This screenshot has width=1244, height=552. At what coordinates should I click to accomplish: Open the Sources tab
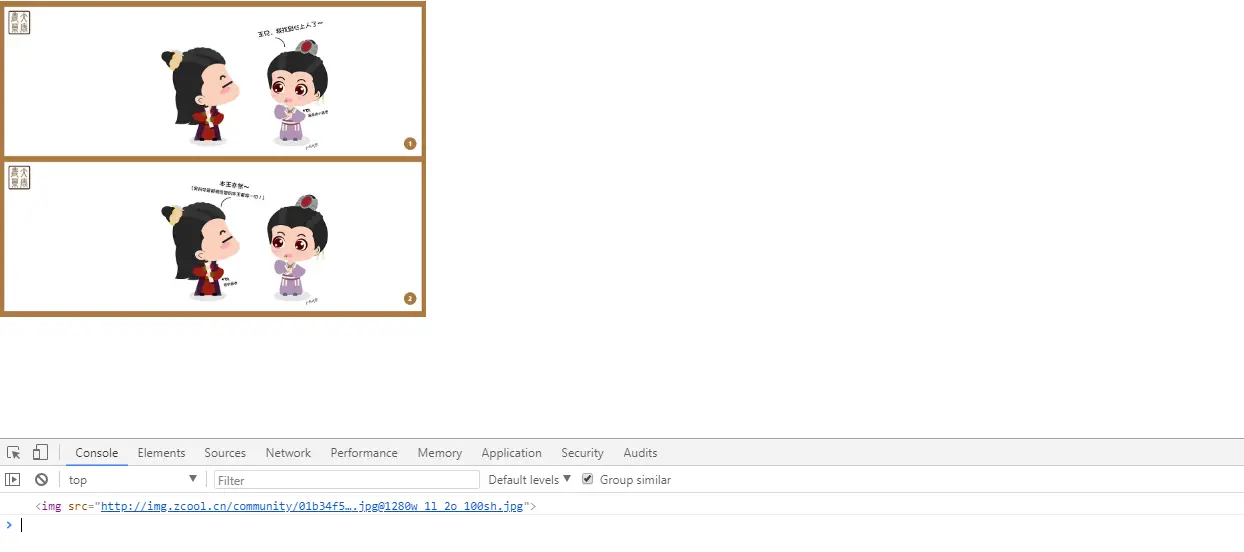point(225,453)
